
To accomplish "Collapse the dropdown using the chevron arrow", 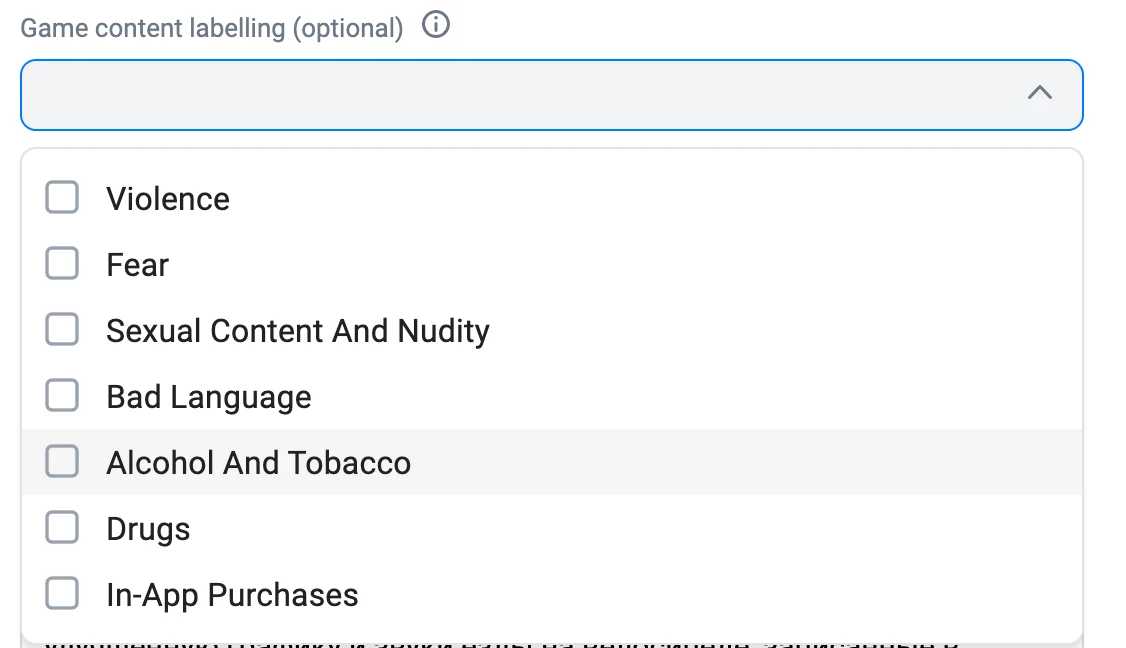I will pos(1039,93).
